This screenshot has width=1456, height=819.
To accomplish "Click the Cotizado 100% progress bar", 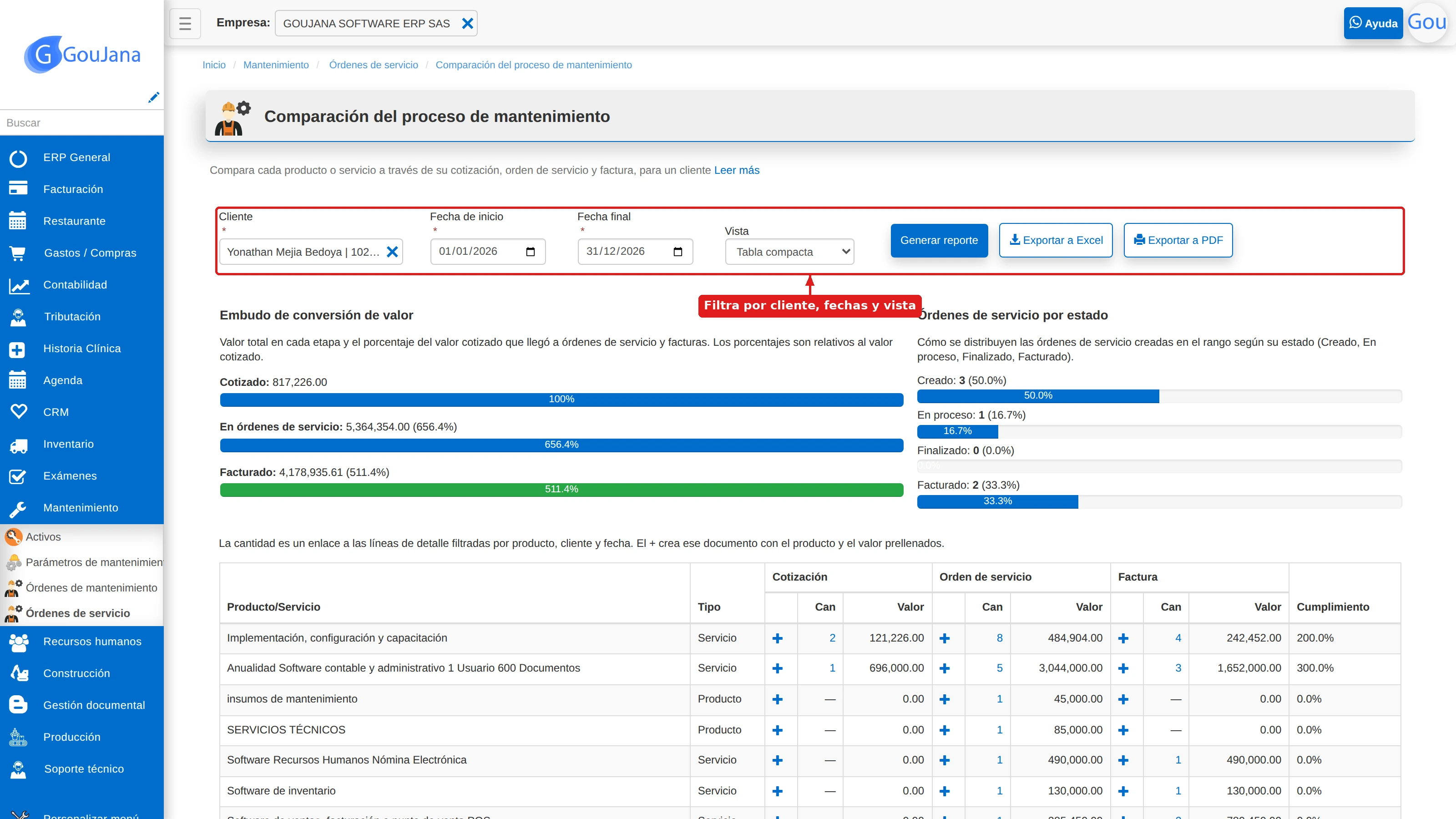I will pos(561,399).
